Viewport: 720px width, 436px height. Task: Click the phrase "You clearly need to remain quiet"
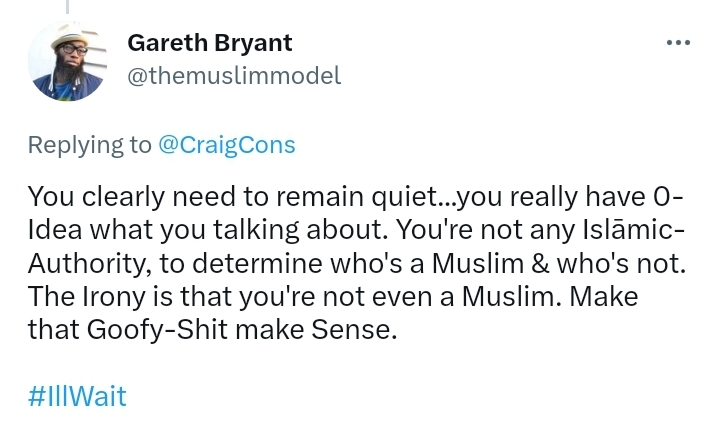[197, 195]
